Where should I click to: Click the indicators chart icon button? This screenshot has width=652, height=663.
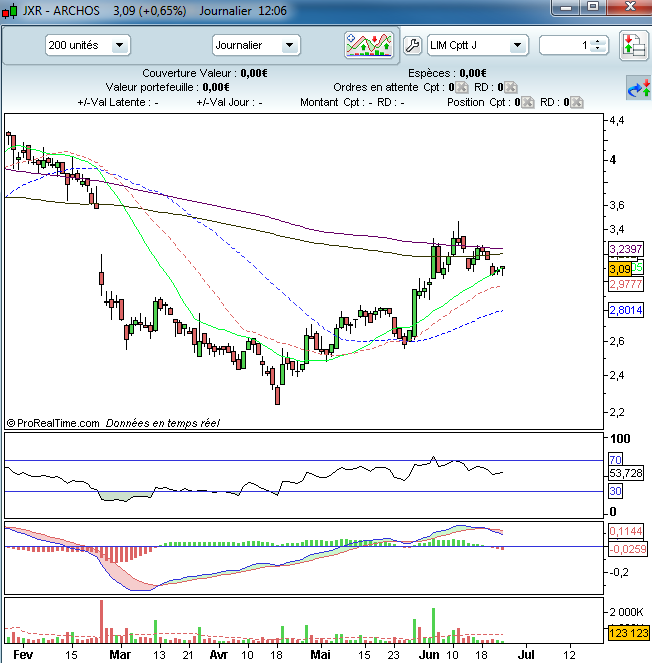(x=369, y=45)
